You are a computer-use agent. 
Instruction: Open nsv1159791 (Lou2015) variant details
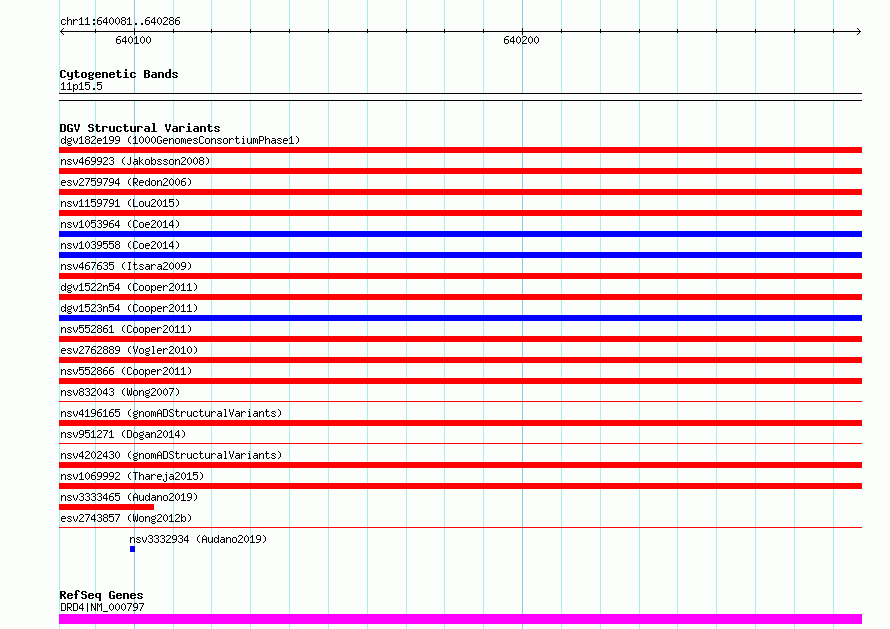point(120,203)
